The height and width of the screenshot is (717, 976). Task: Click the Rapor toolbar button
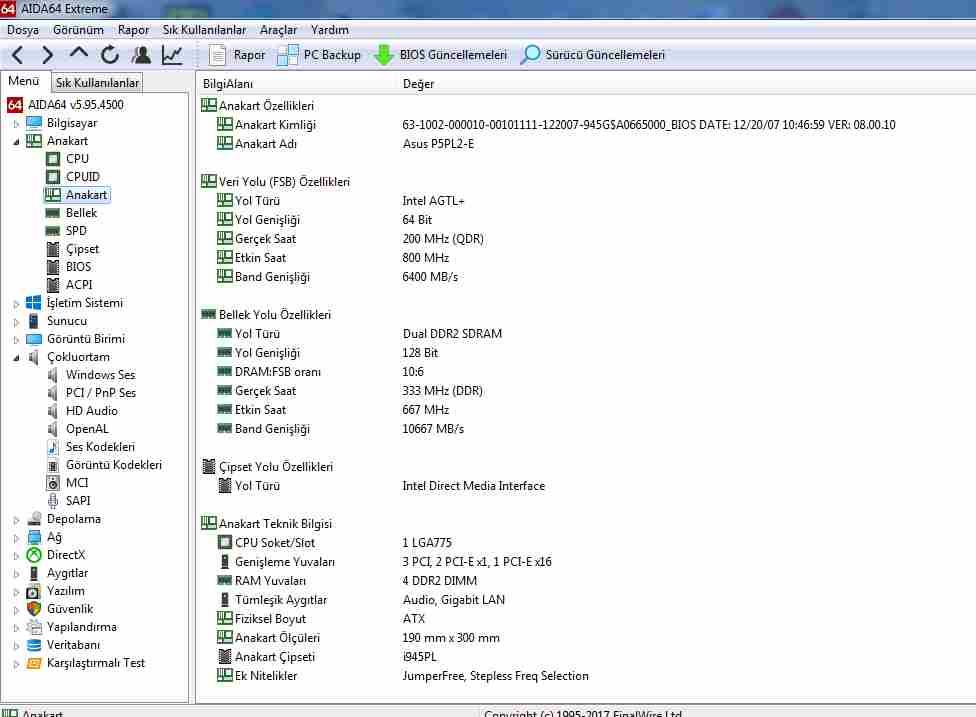[x=237, y=55]
